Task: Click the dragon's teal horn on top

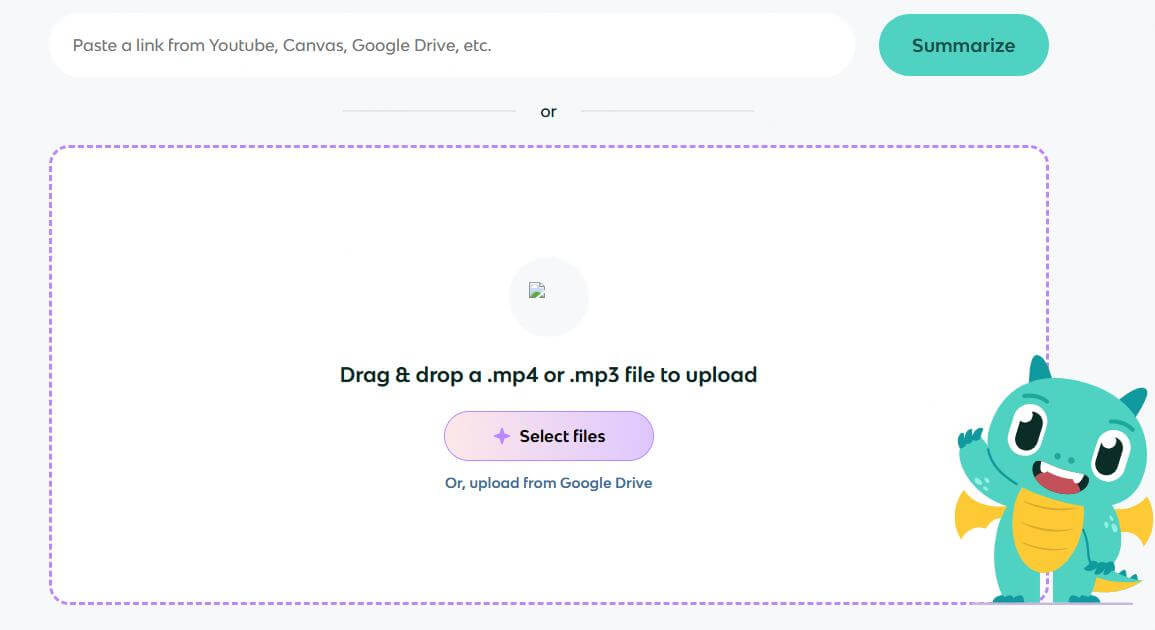Action: (x=1040, y=368)
